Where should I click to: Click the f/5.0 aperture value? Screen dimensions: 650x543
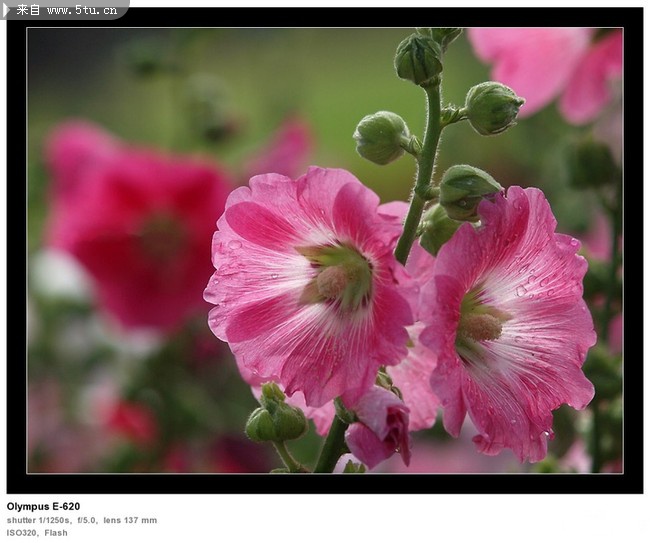90,520
